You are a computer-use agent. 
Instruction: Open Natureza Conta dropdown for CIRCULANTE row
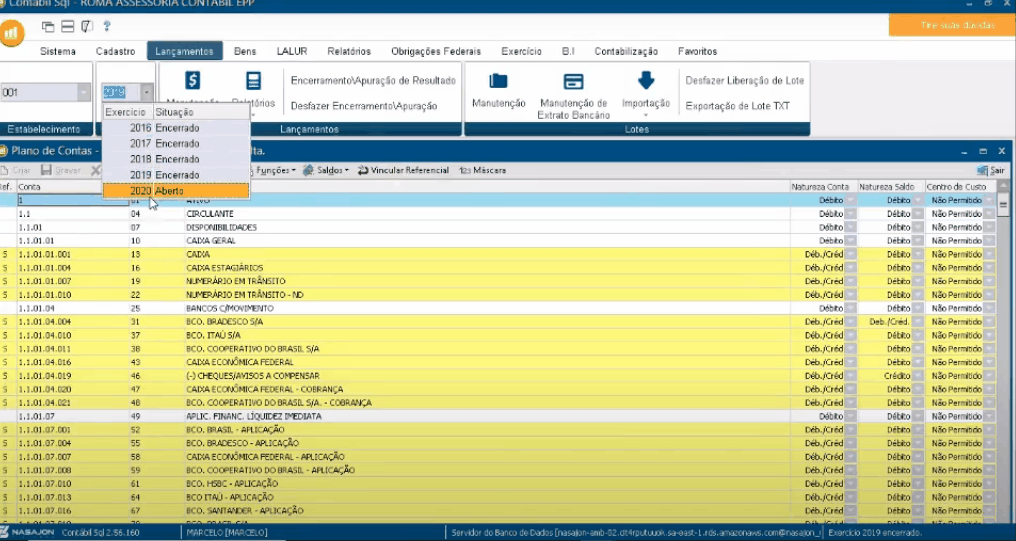tap(851, 214)
